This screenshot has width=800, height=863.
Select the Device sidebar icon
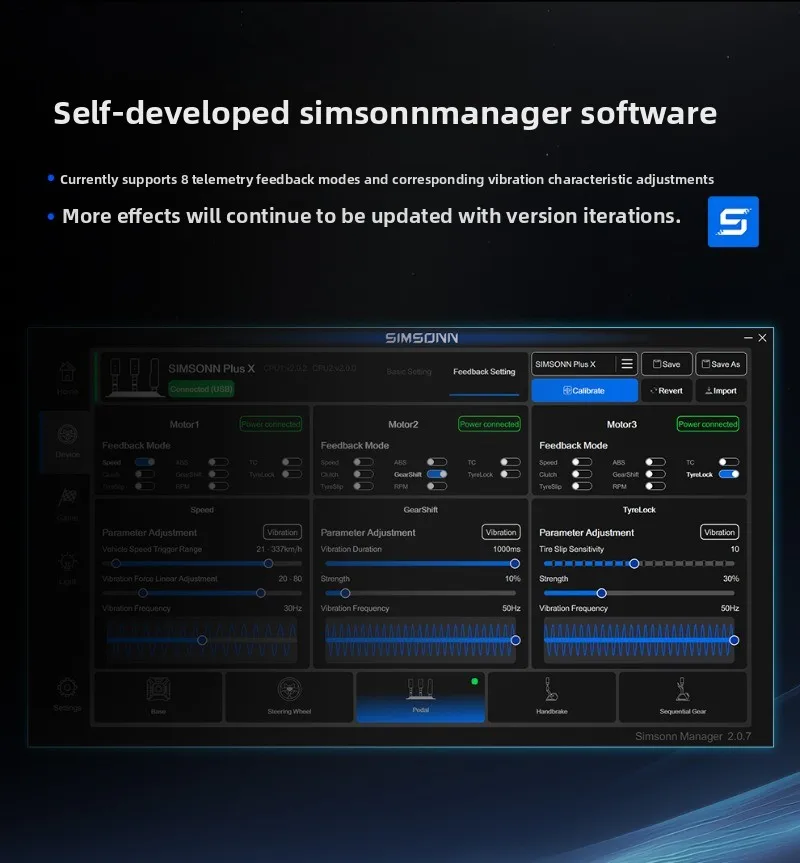click(x=67, y=441)
